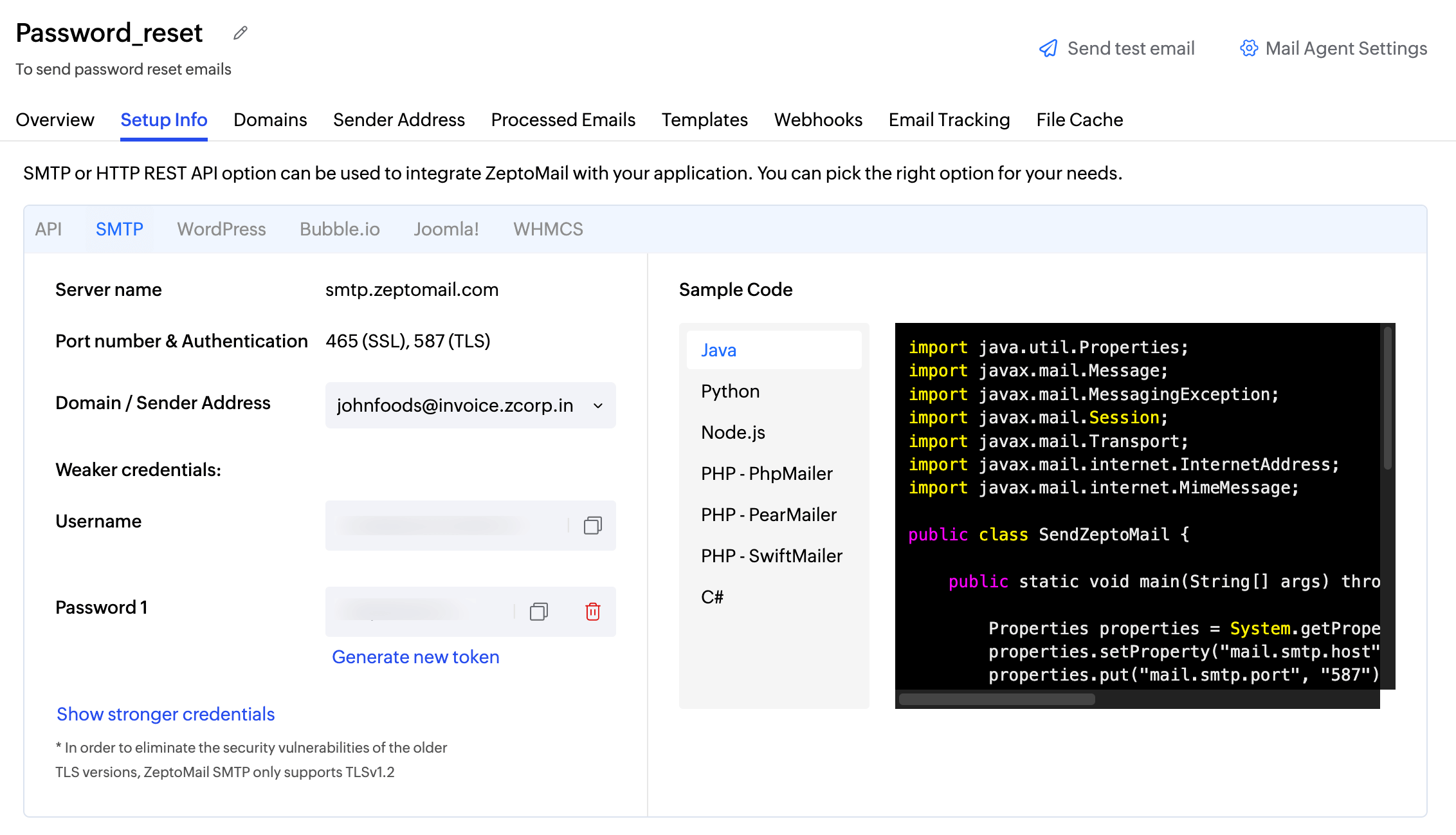This screenshot has height=835, width=1456.
Task: Click the pencil icon to rename Password_reset
Action: (x=239, y=32)
